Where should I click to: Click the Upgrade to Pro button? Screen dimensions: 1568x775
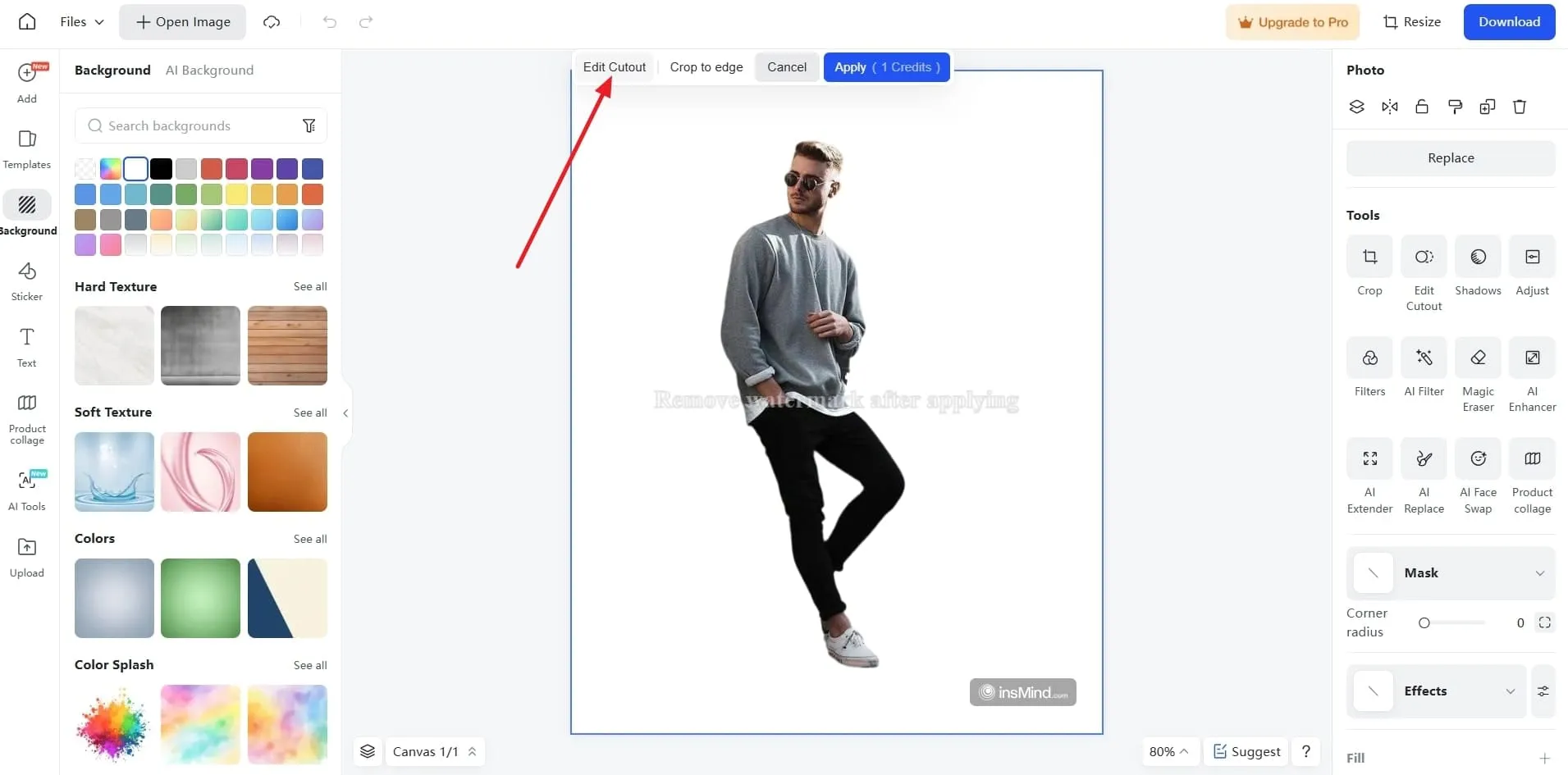1292,22
